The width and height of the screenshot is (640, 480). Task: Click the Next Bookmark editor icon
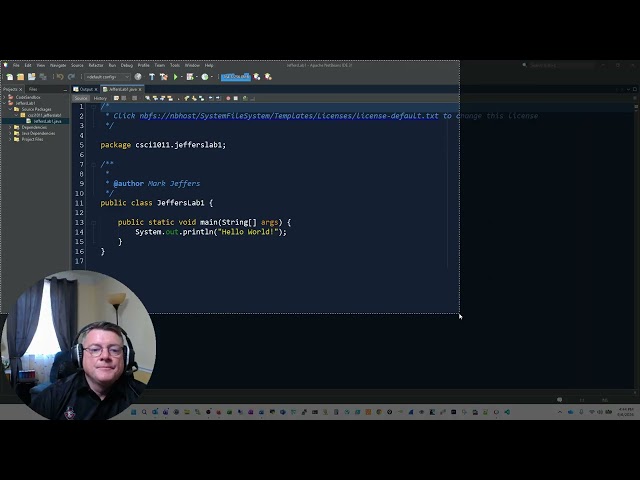coord(194,98)
